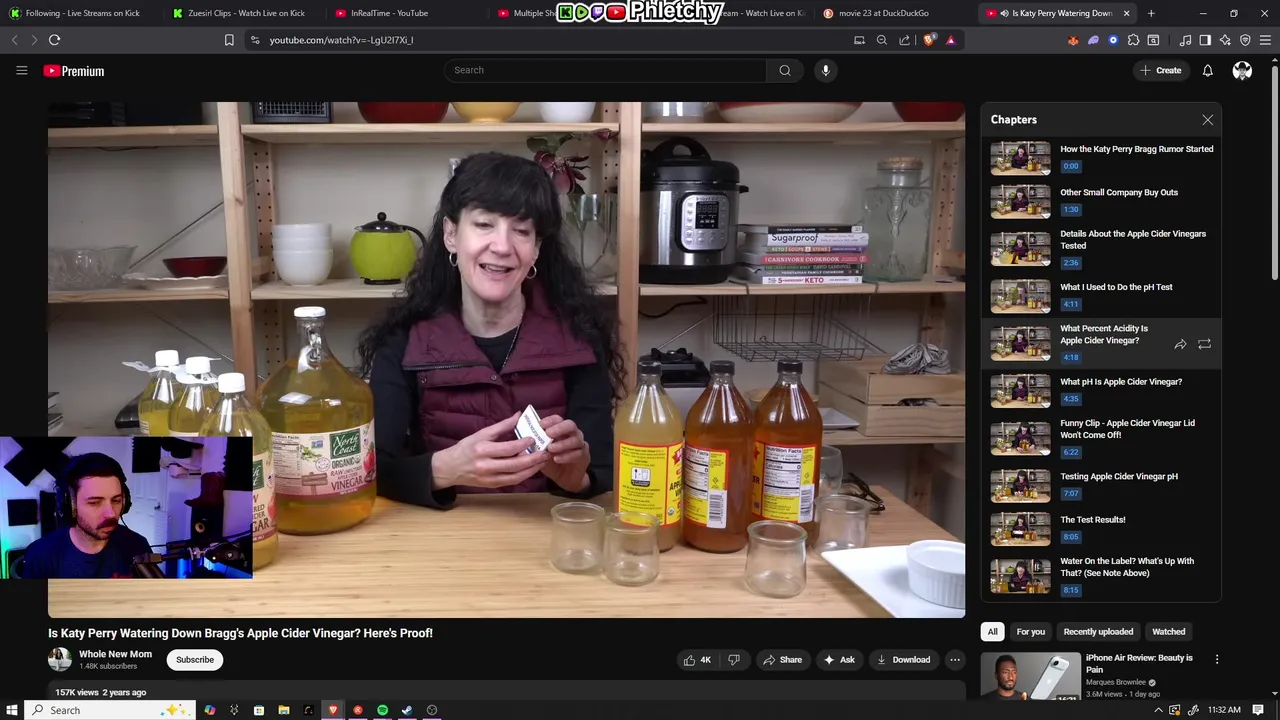Open Brave Shields lion icon

click(x=930, y=40)
